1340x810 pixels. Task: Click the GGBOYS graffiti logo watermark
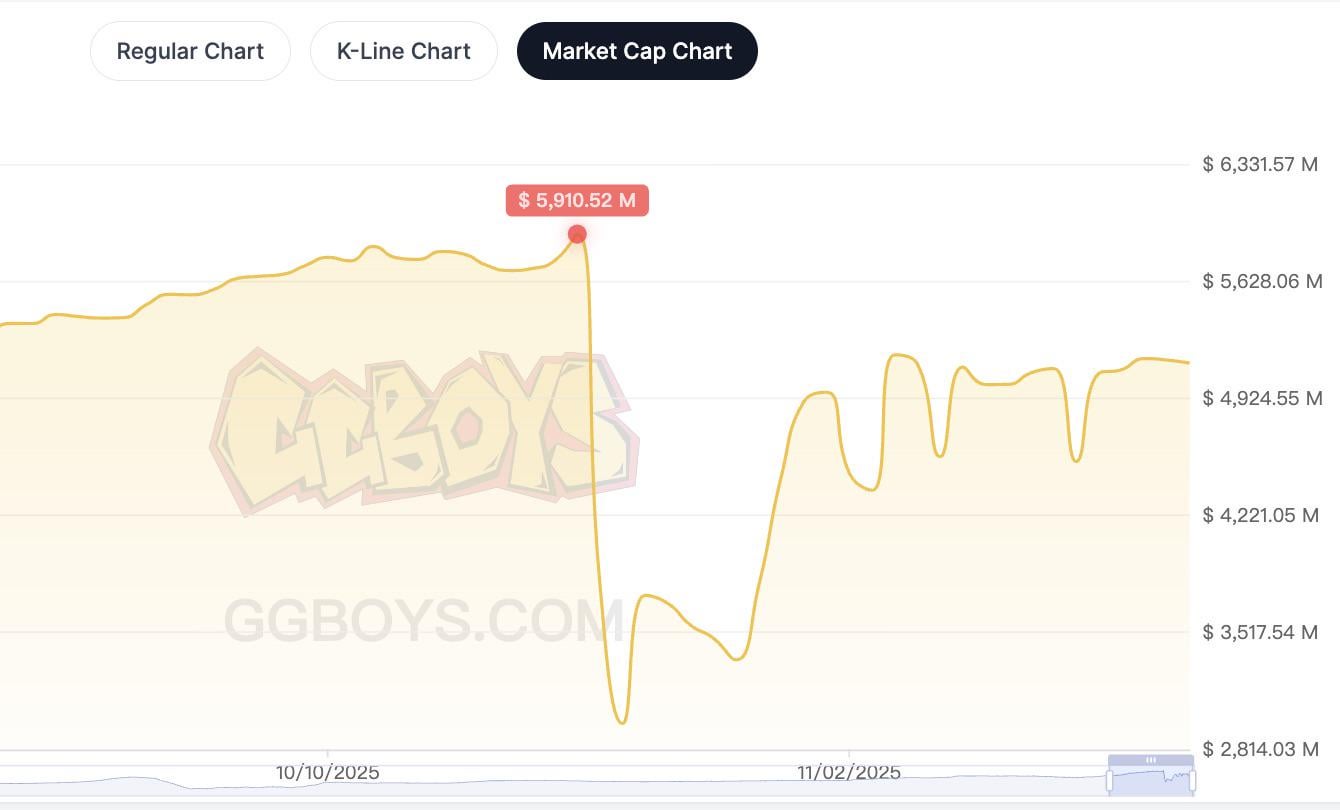coord(424,430)
